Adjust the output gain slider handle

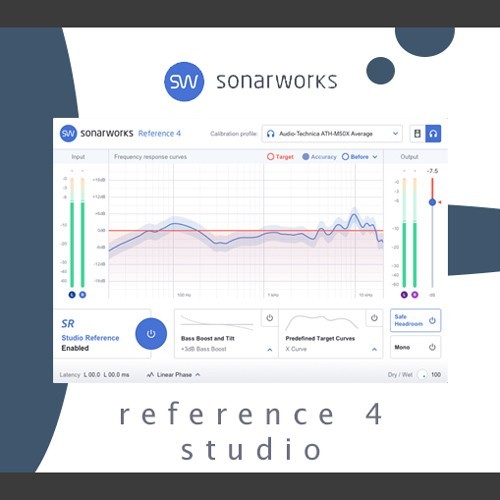[432, 202]
